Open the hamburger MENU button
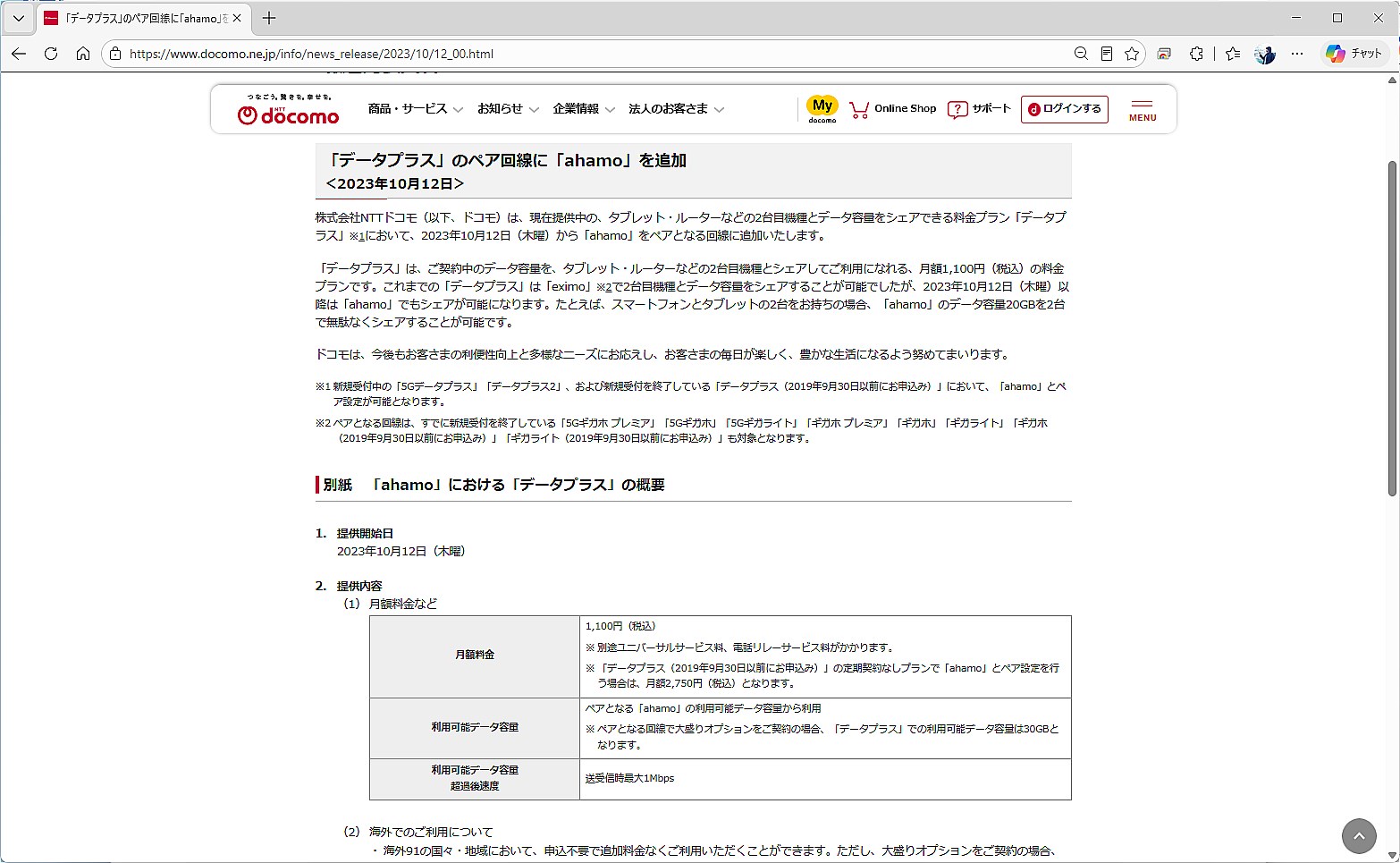Viewport: 1400px width, 863px height. pos(1143,110)
